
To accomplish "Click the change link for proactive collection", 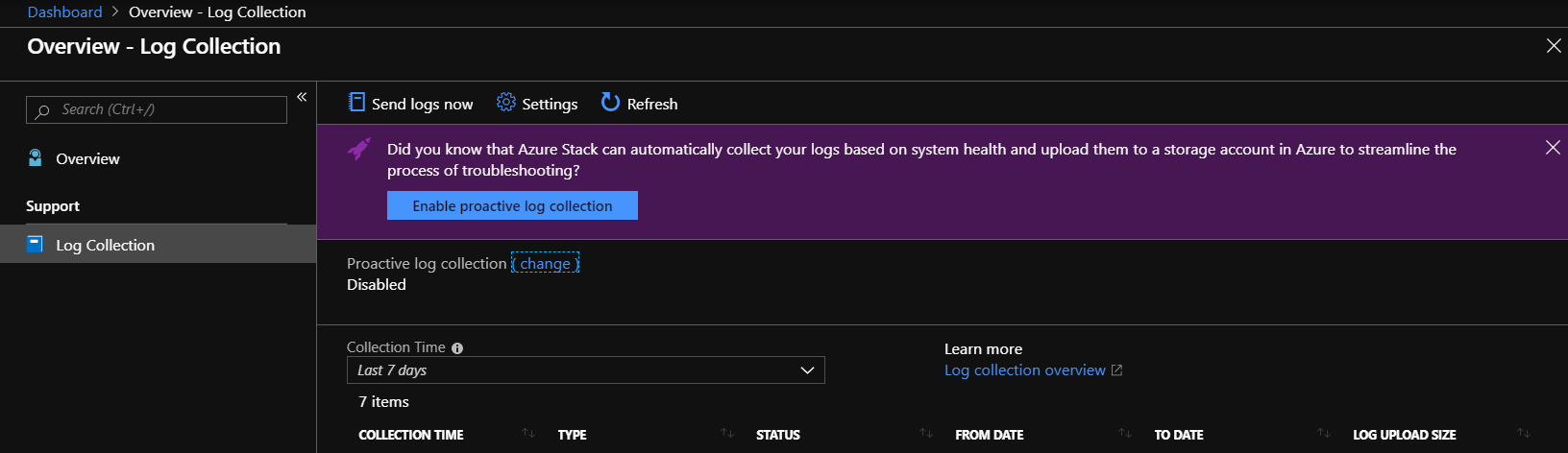I will (545, 264).
